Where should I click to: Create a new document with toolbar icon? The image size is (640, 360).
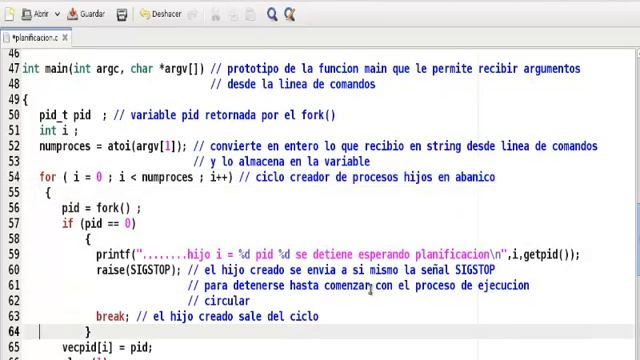(10, 14)
